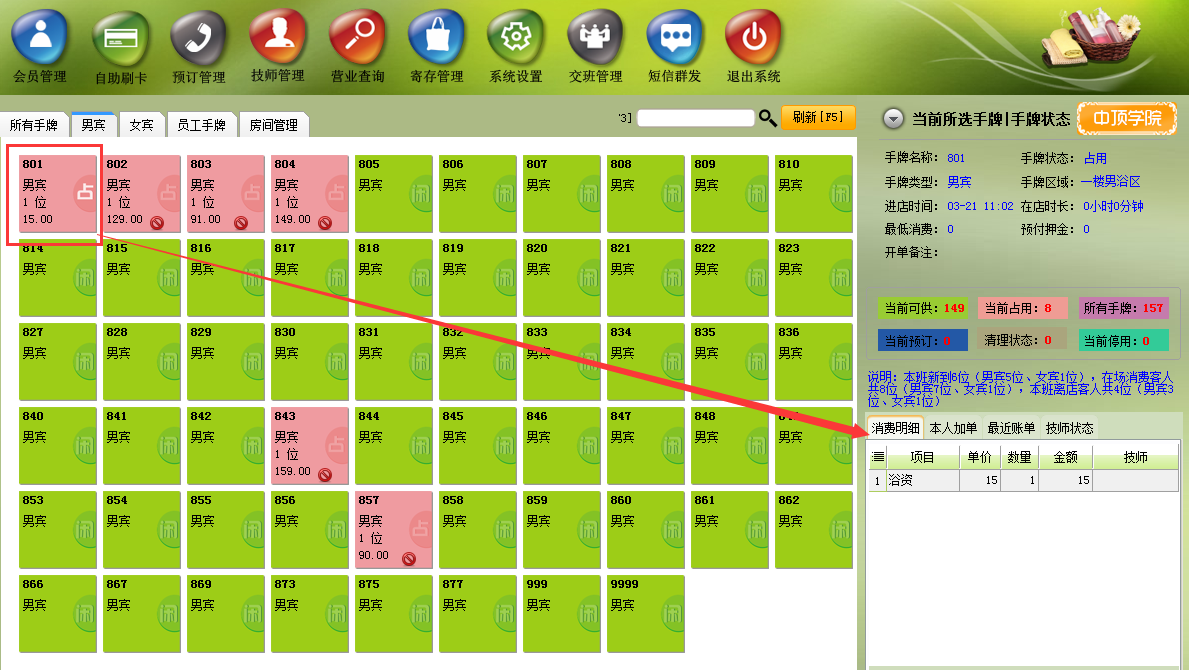Open 交班管理 shift handover icon
The width and height of the screenshot is (1189, 670).
(x=595, y=37)
